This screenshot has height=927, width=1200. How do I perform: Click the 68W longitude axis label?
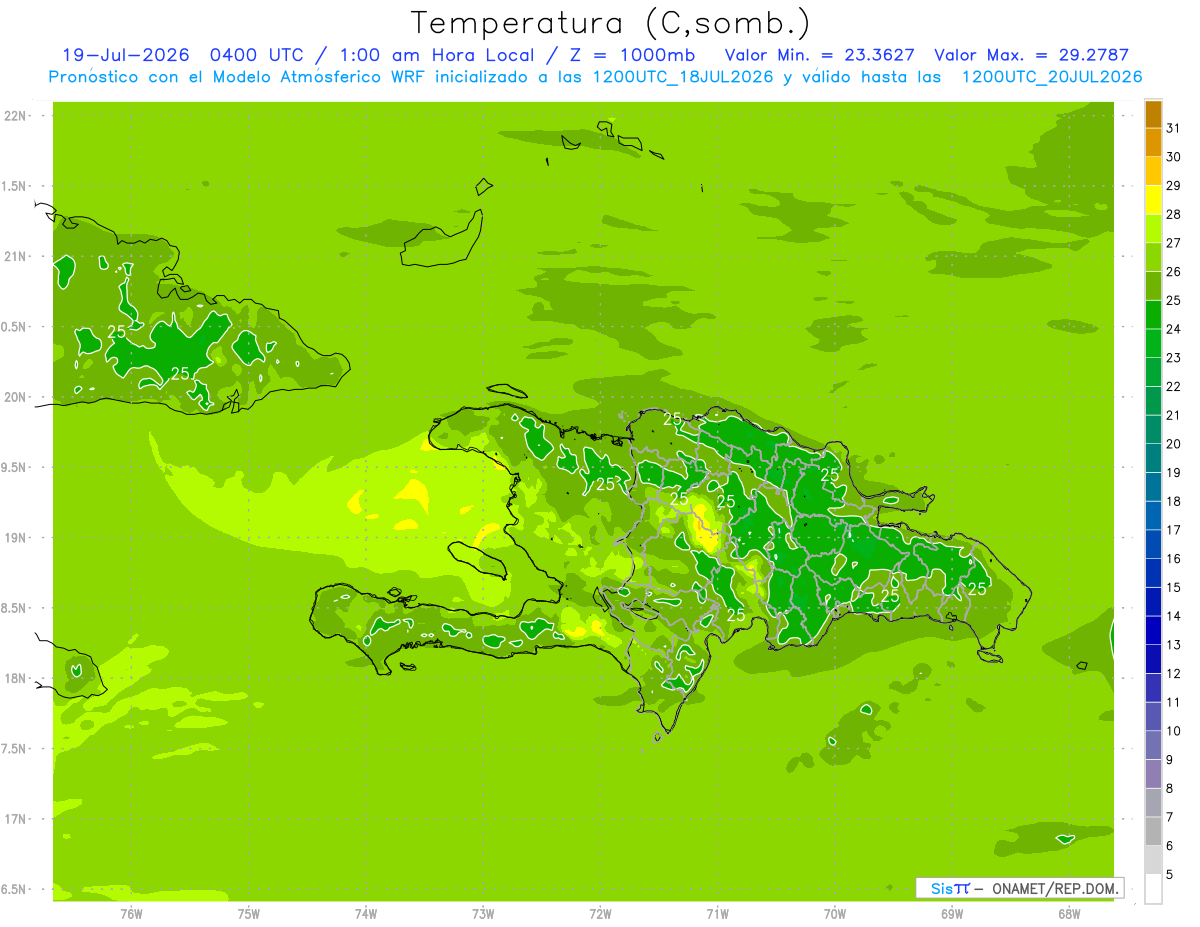click(1069, 913)
